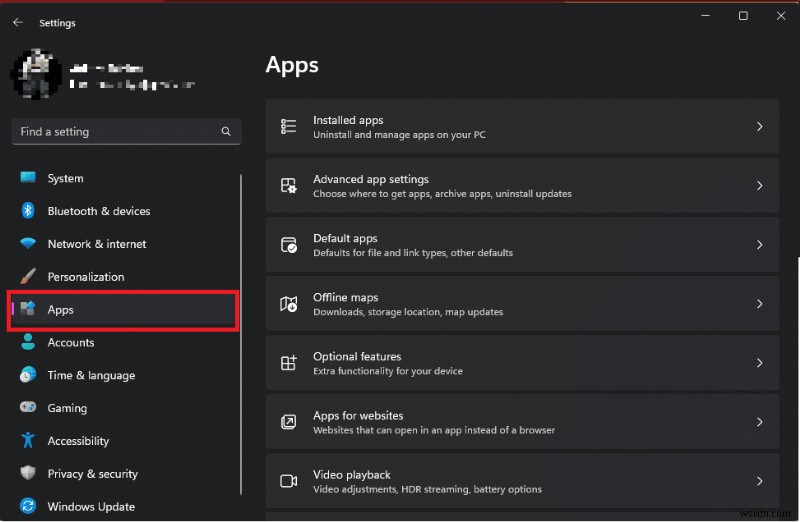Screen dimensions: 800x522
Task: Open Default apps settings
Action: coord(522,245)
